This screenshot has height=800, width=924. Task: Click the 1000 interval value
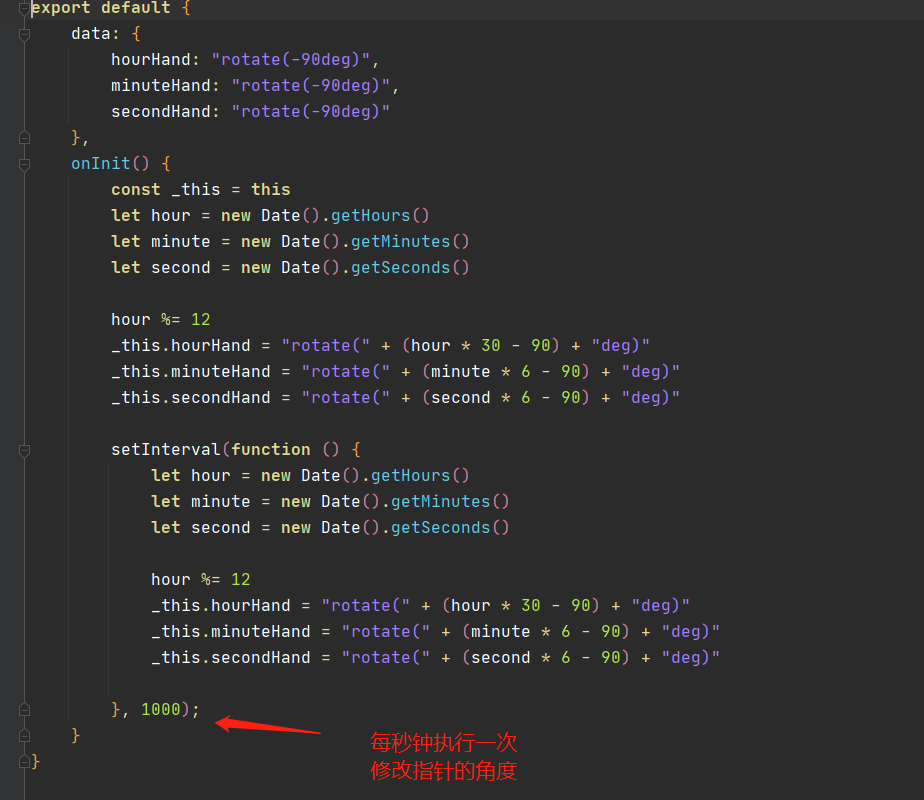(x=160, y=709)
